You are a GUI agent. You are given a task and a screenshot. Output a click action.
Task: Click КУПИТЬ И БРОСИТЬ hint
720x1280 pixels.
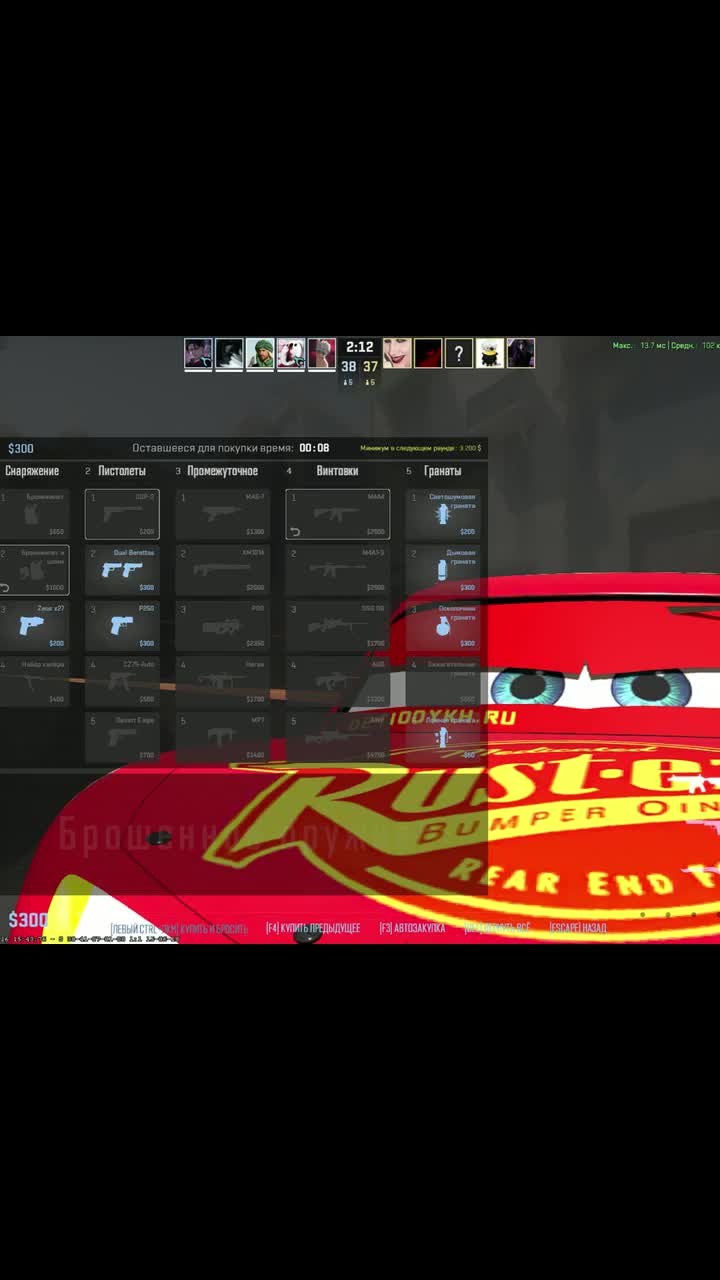tap(179, 929)
